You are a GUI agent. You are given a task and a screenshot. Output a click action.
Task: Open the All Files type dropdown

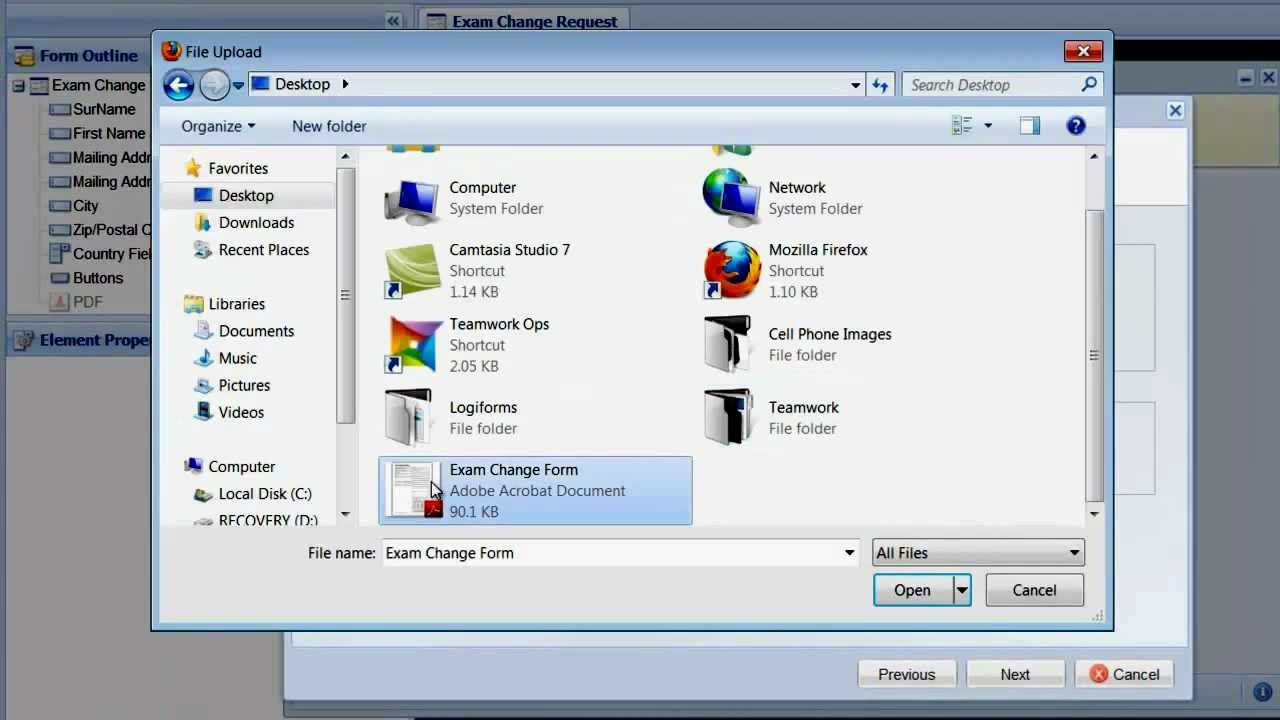coord(978,553)
